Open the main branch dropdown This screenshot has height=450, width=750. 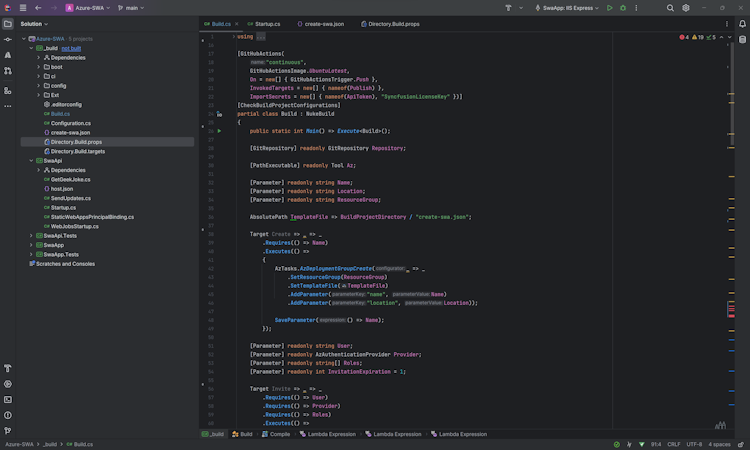(131, 7)
